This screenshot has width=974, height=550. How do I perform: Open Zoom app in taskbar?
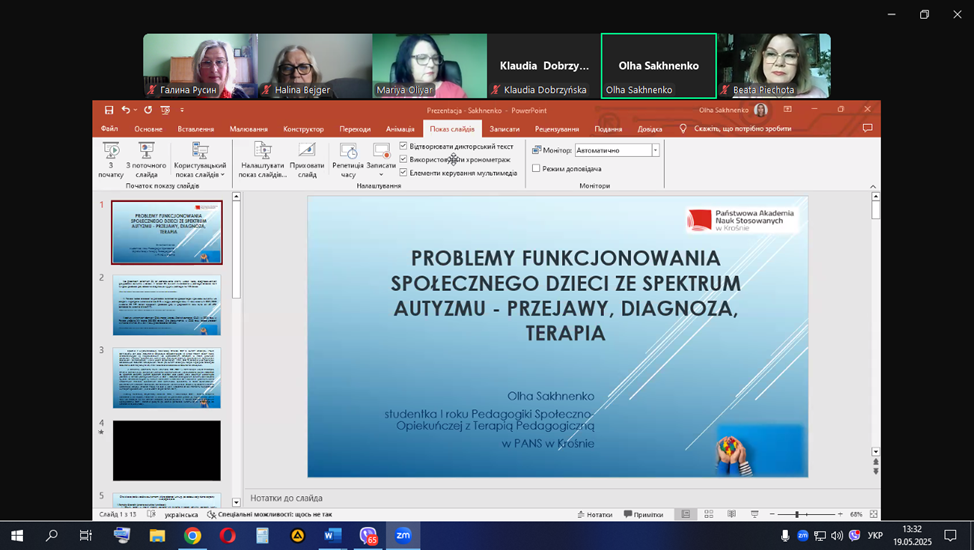[403, 536]
